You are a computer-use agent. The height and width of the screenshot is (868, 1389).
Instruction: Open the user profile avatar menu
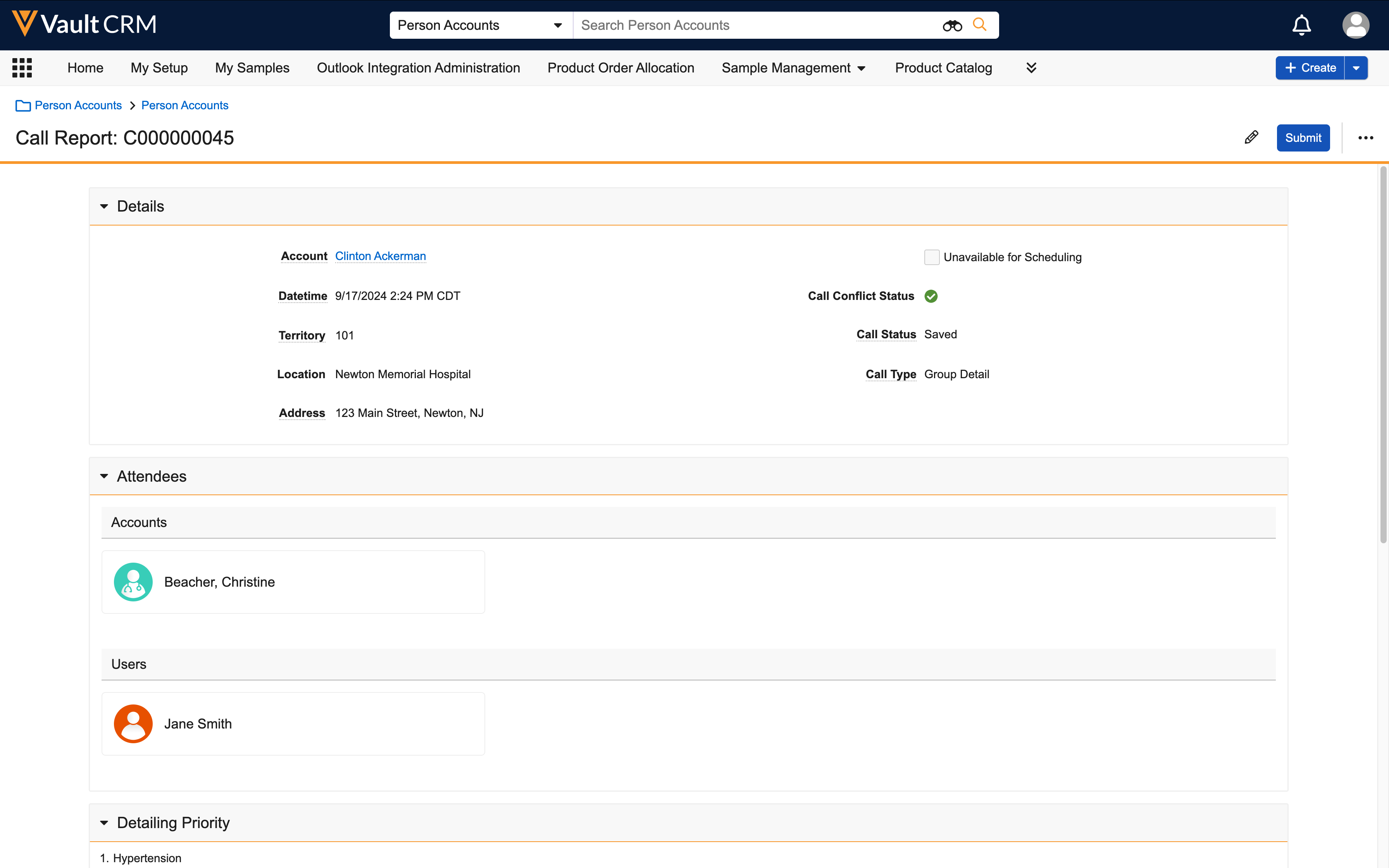[x=1355, y=25]
